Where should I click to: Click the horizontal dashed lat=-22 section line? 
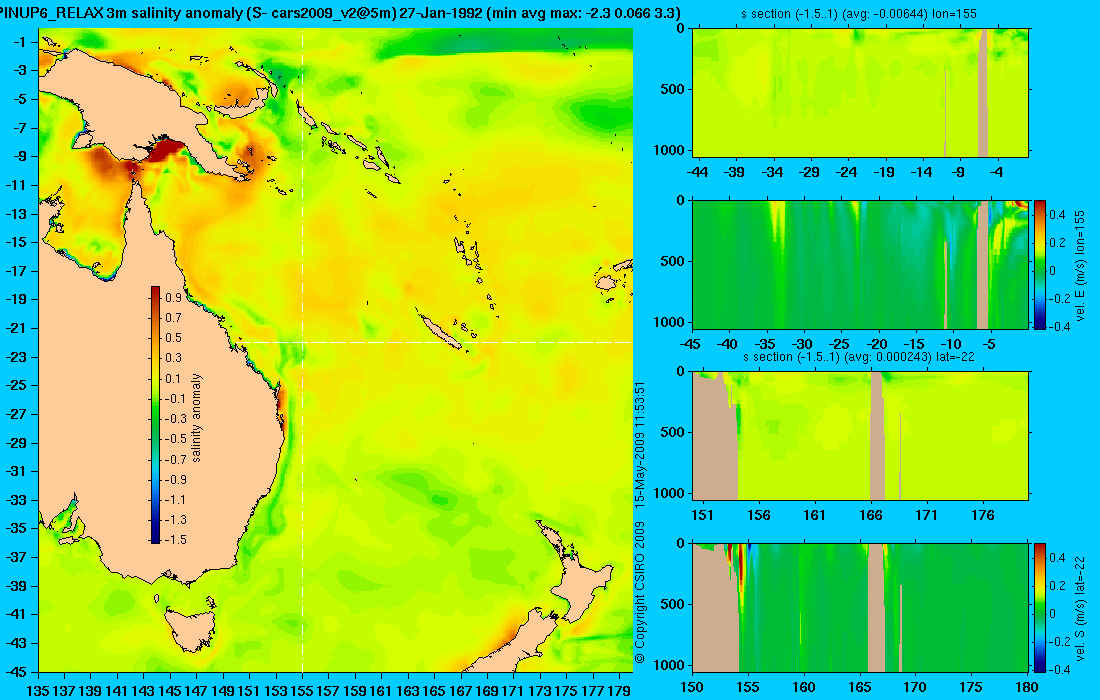(435, 342)
